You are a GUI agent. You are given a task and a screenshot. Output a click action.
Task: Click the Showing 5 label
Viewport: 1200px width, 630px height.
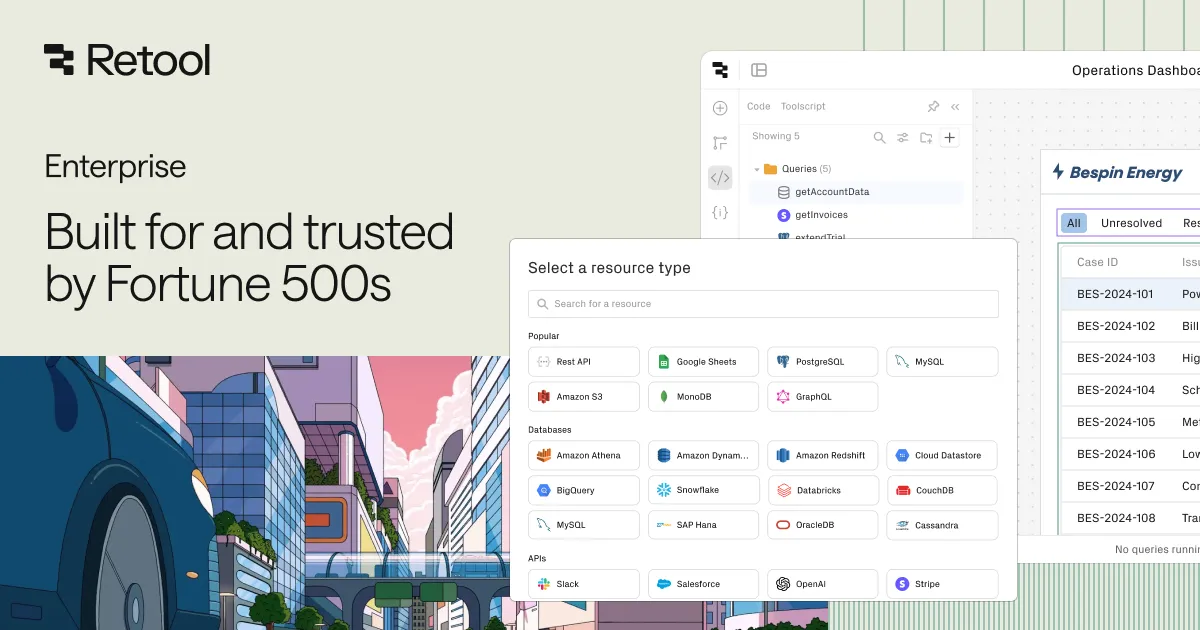pyautogui.click(x=776, y=136)
